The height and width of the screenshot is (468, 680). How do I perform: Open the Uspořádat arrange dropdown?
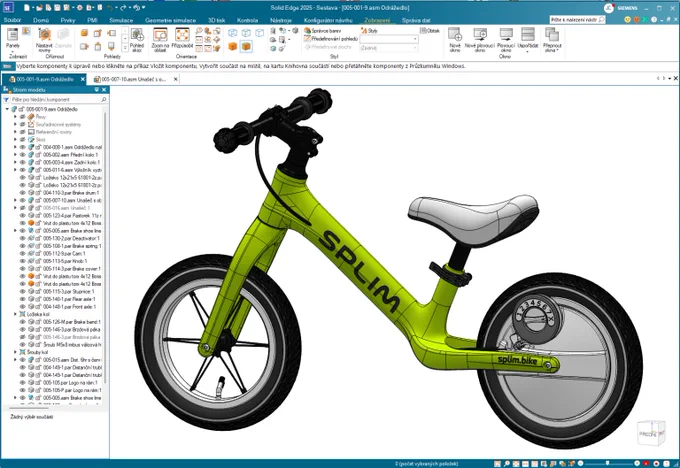(x=528, y=40)
